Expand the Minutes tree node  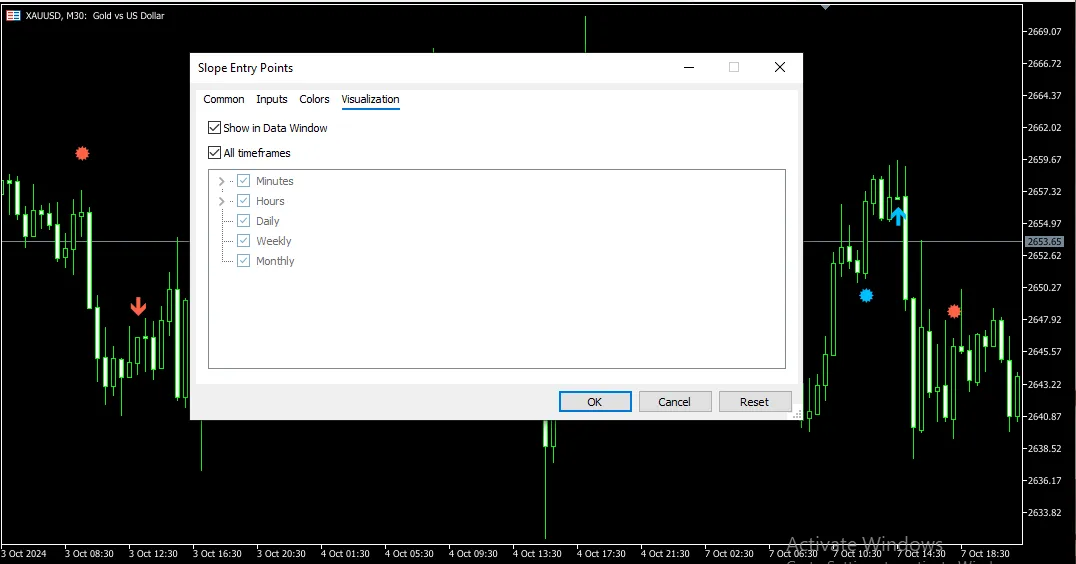(x=221, y=181)
